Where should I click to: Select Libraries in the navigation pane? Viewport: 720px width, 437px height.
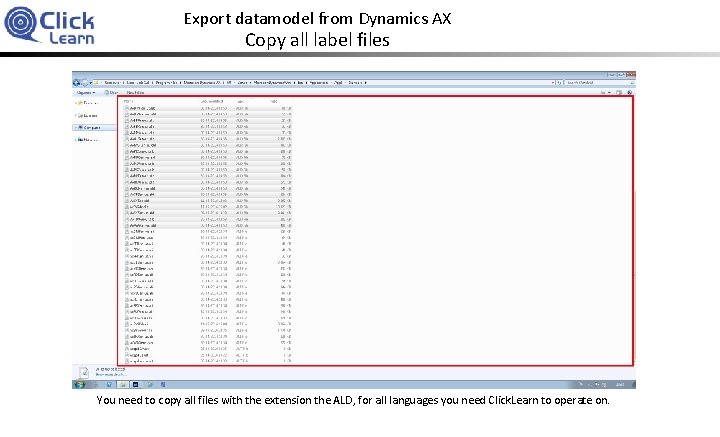click(88, 116)
